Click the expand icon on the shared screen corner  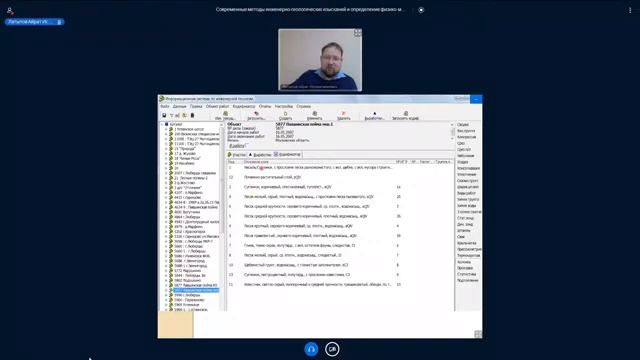pyautogui.click(x=478, y=334)
